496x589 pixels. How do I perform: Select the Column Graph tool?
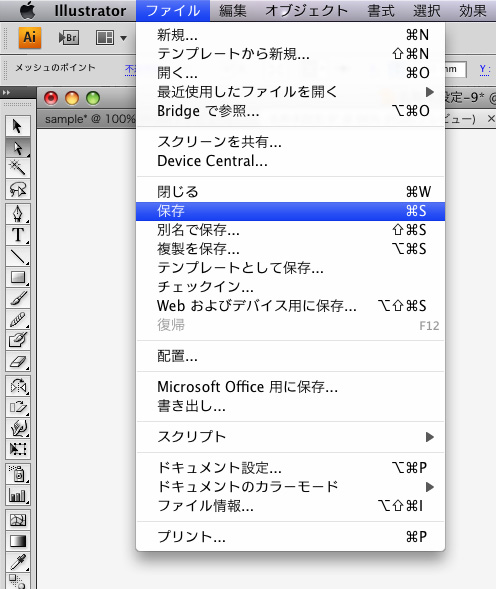coord(18,495)
